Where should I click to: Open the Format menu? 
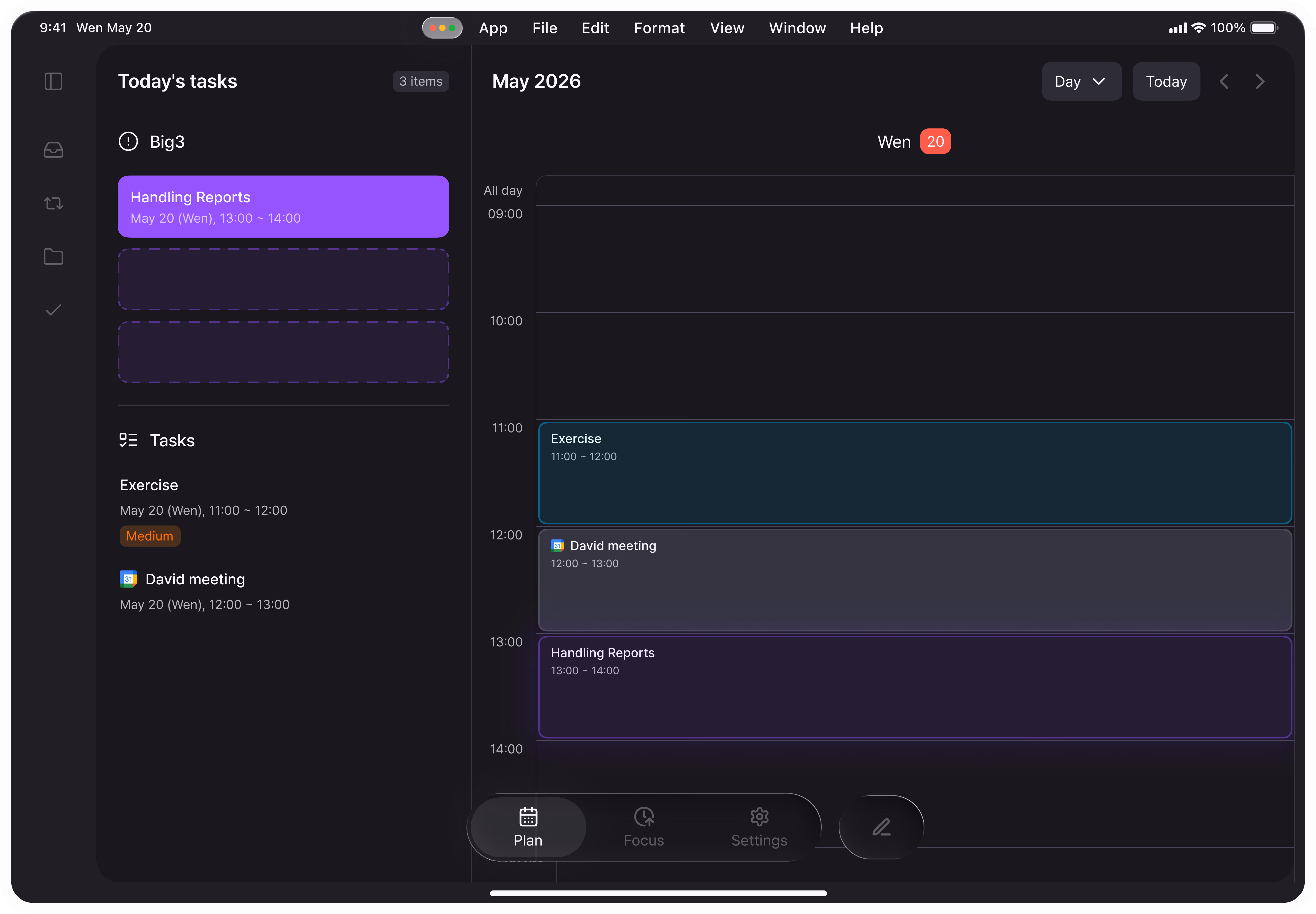point(659,28)
